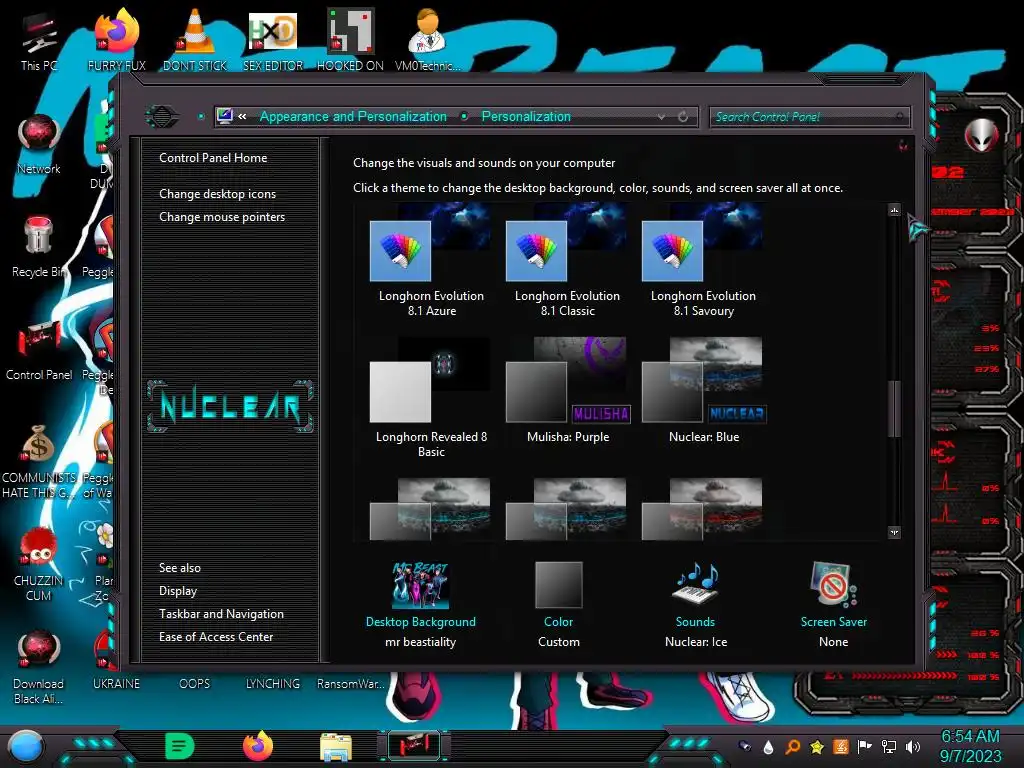This screenshot has height=768, width=1024.
Task: Click the magnifier tray icon
Action: tap(793, 746)
